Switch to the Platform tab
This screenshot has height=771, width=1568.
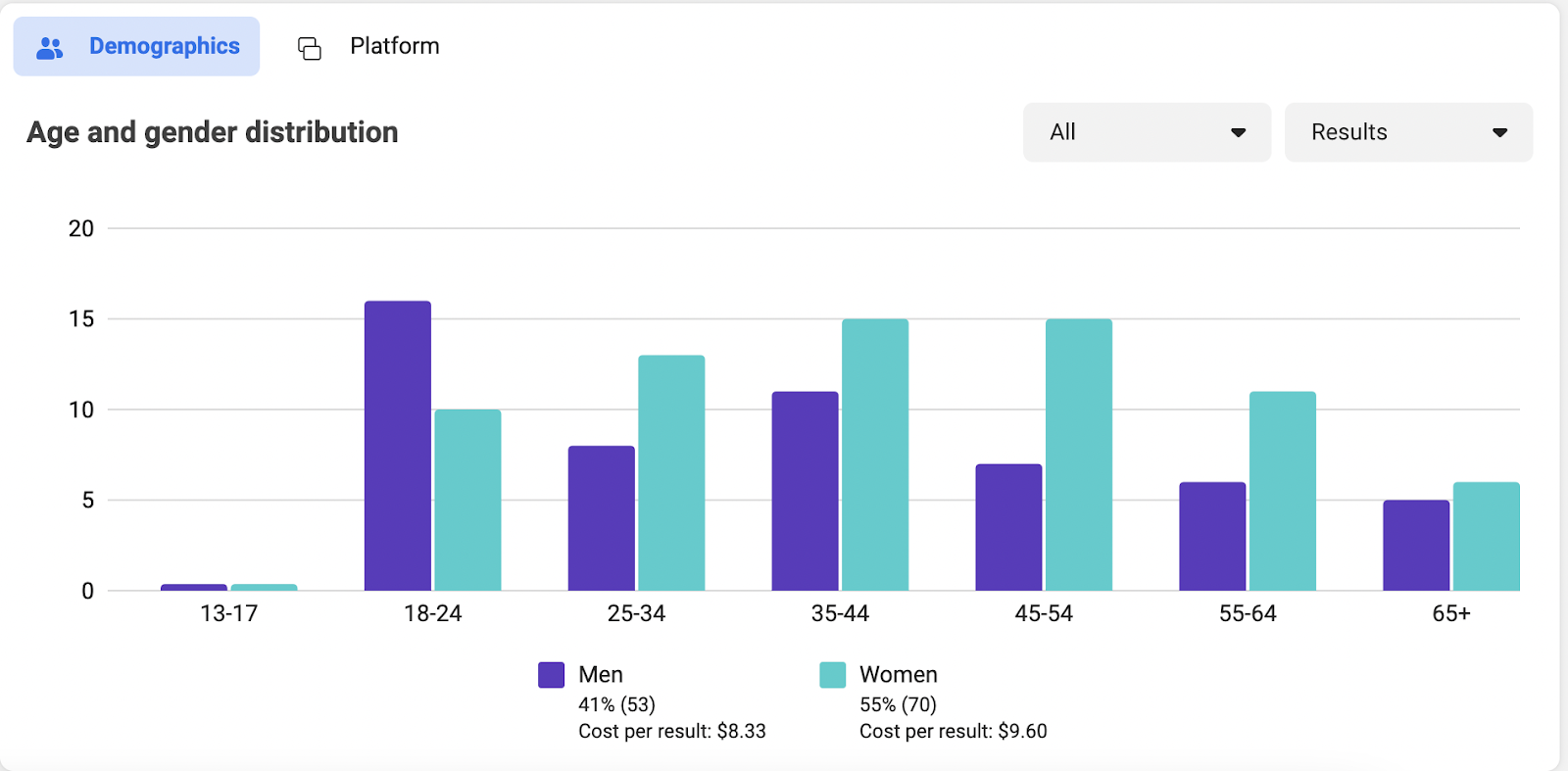(369, 46)
